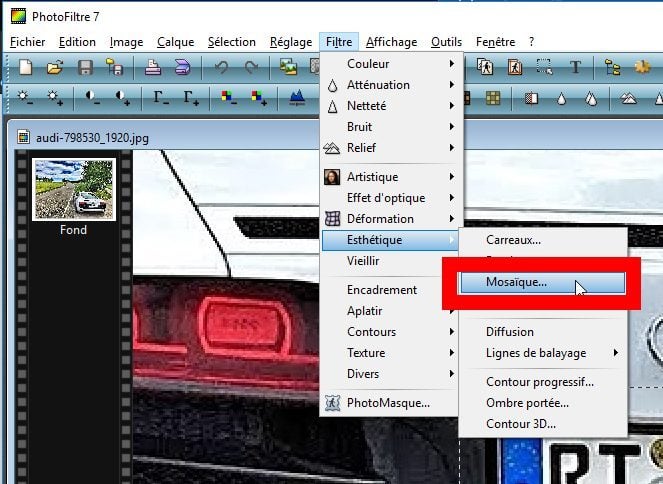Apply relief with the mountains toolbar icon
Viewport: 663px width, 484px height.
coord(629,98)
